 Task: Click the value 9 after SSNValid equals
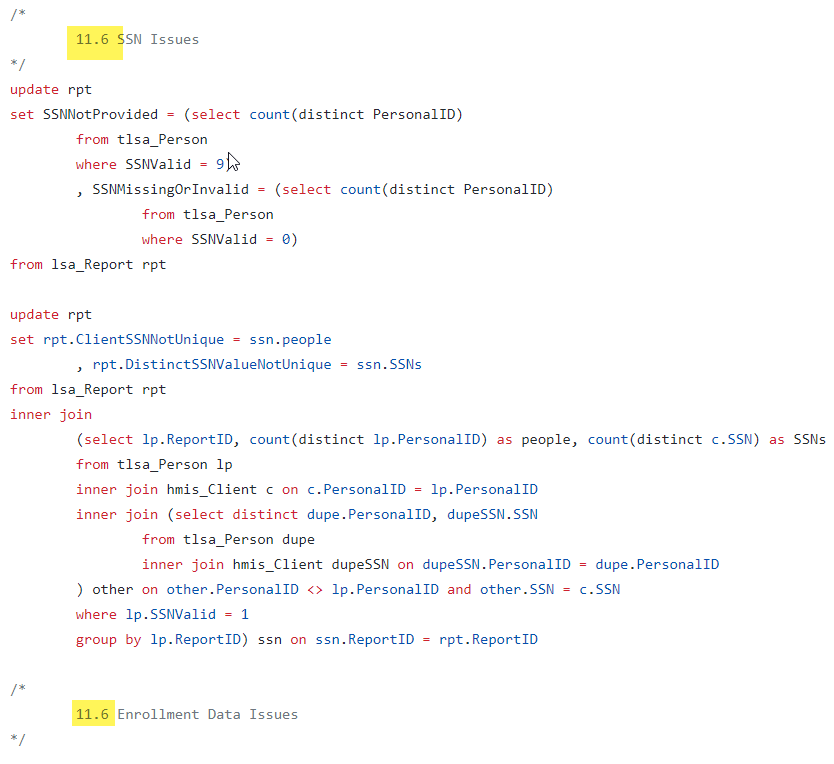(220, 164)
